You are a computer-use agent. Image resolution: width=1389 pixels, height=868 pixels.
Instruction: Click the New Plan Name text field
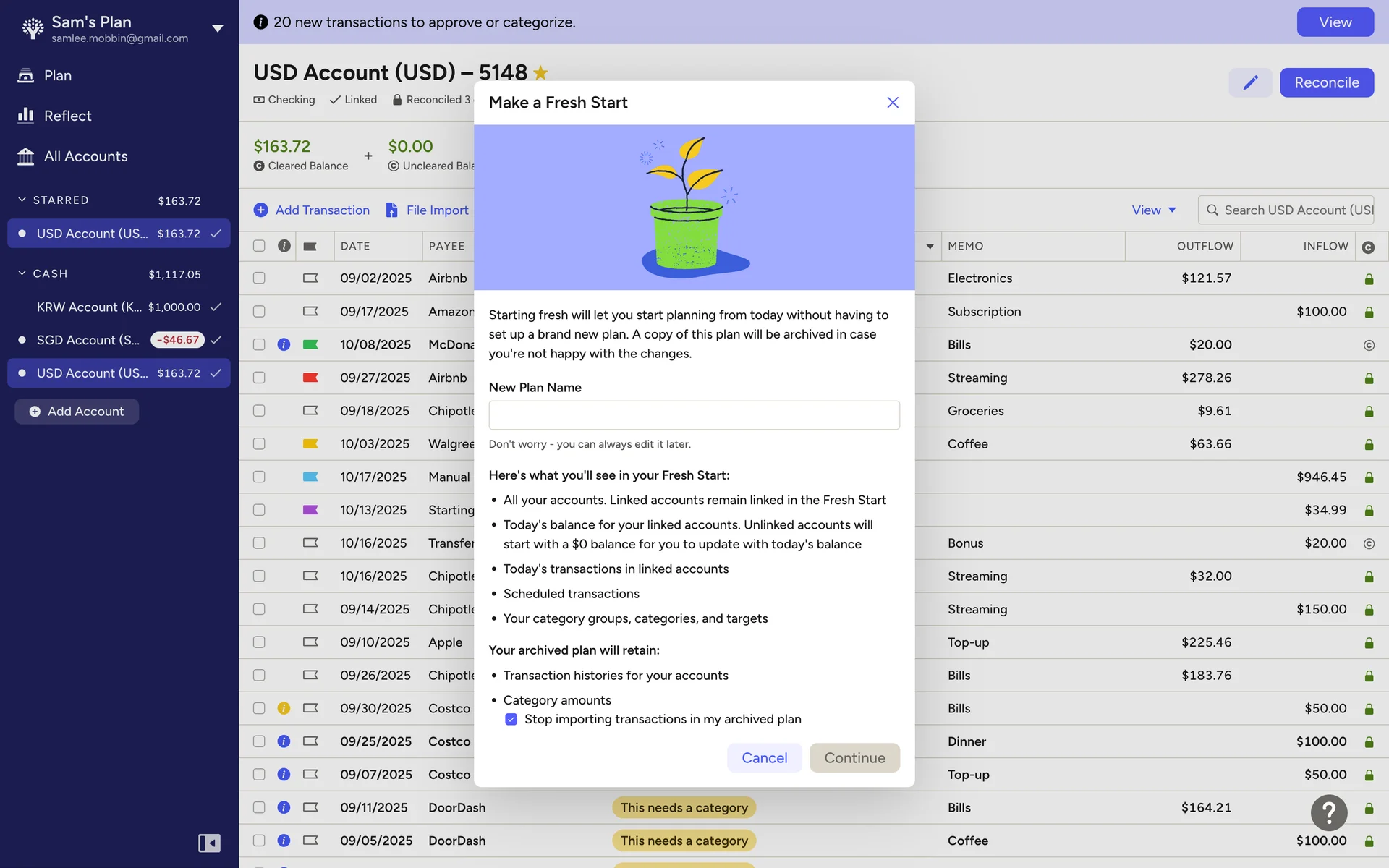point(693,415)
